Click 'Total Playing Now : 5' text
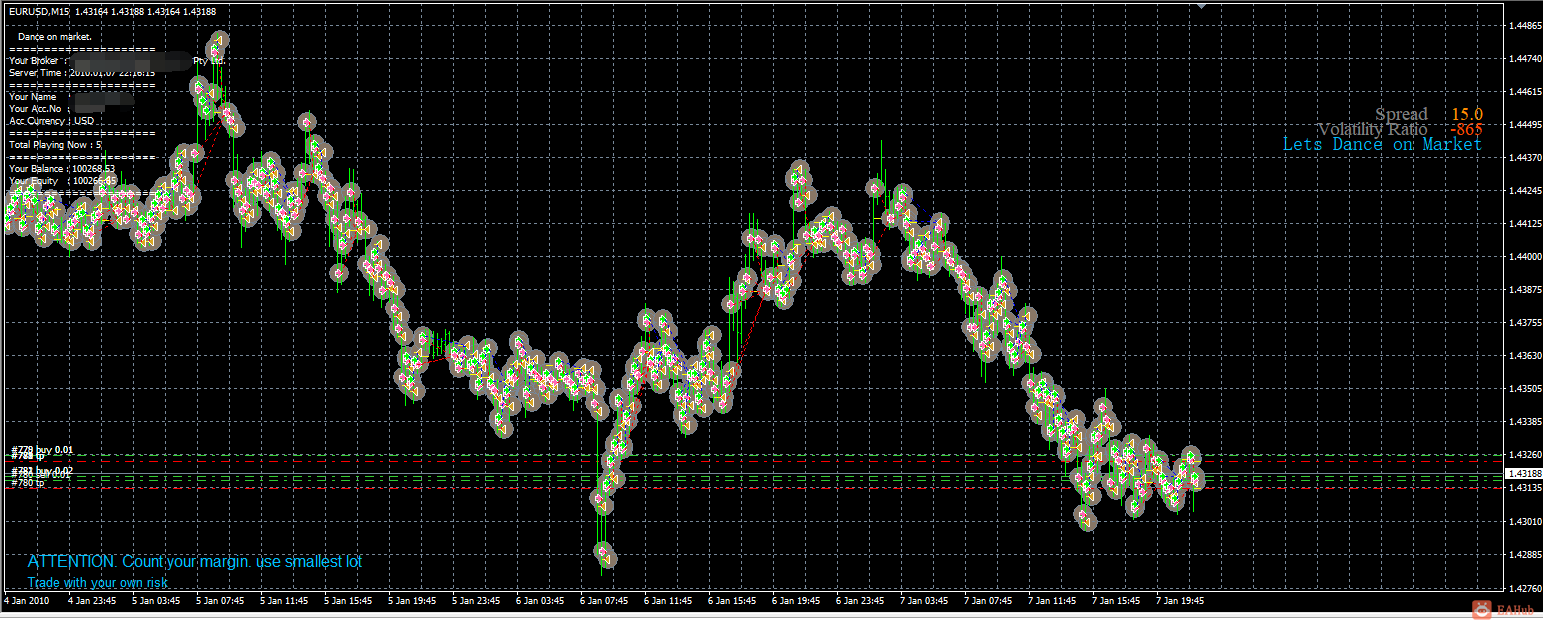 click(x=55, y=145)
